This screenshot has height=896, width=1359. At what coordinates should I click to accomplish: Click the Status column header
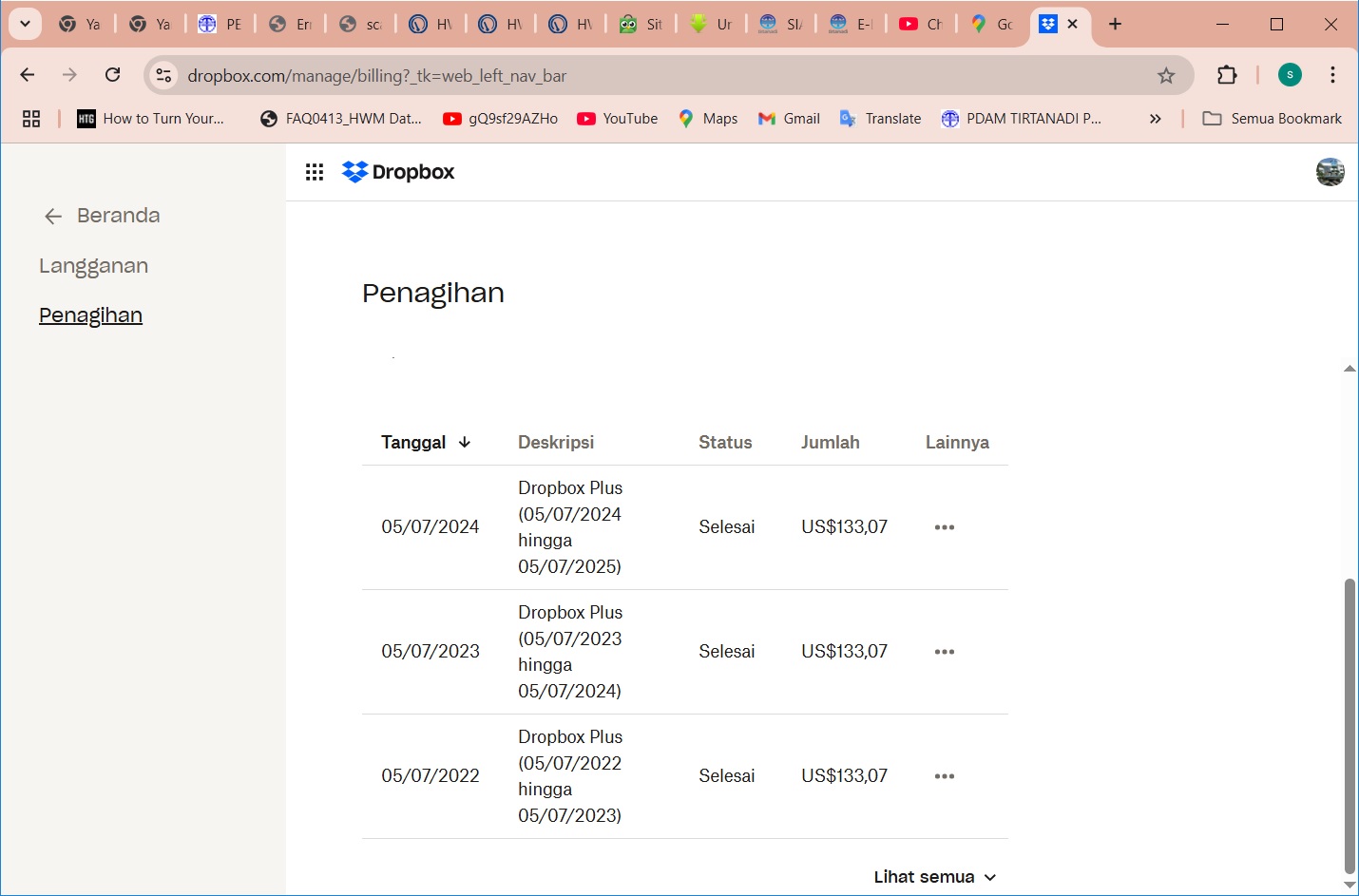[x=725, y=442]
